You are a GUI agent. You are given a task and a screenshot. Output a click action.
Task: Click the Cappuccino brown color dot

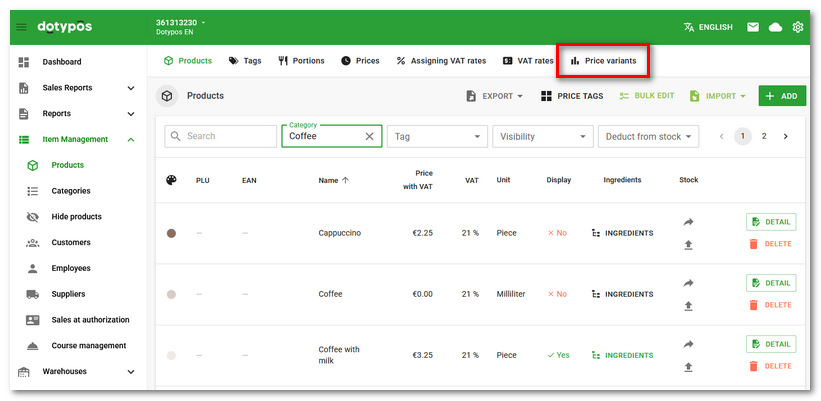pos(171,233)
